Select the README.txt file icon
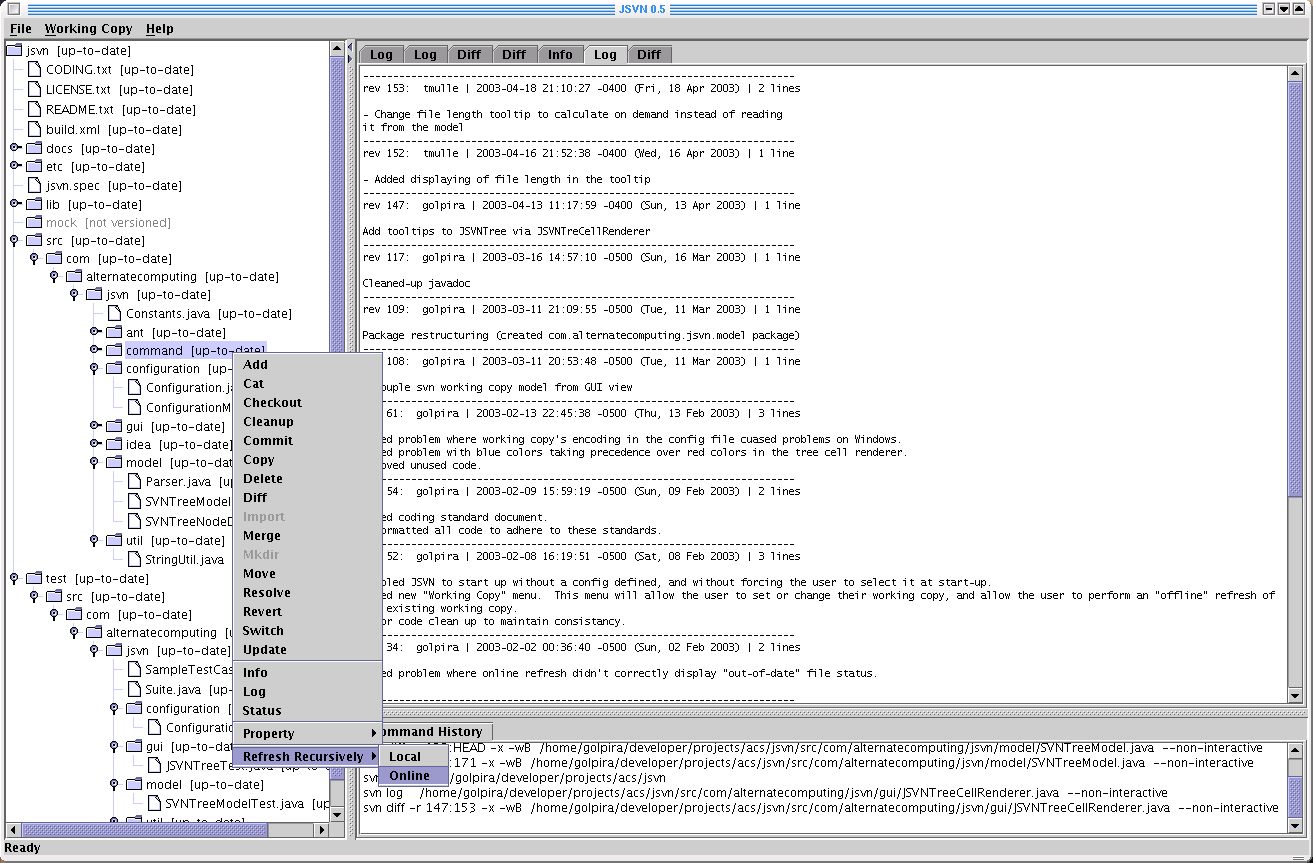 point(34,109)
